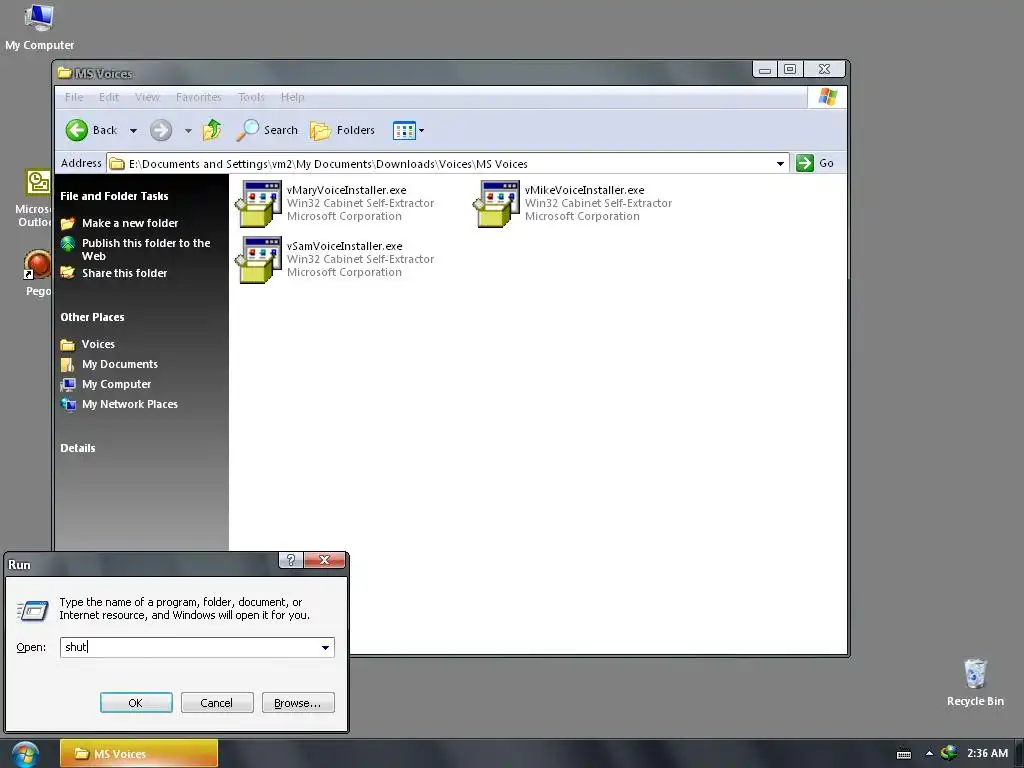
Task: Click the network globe tray icon
Action: 949,753
